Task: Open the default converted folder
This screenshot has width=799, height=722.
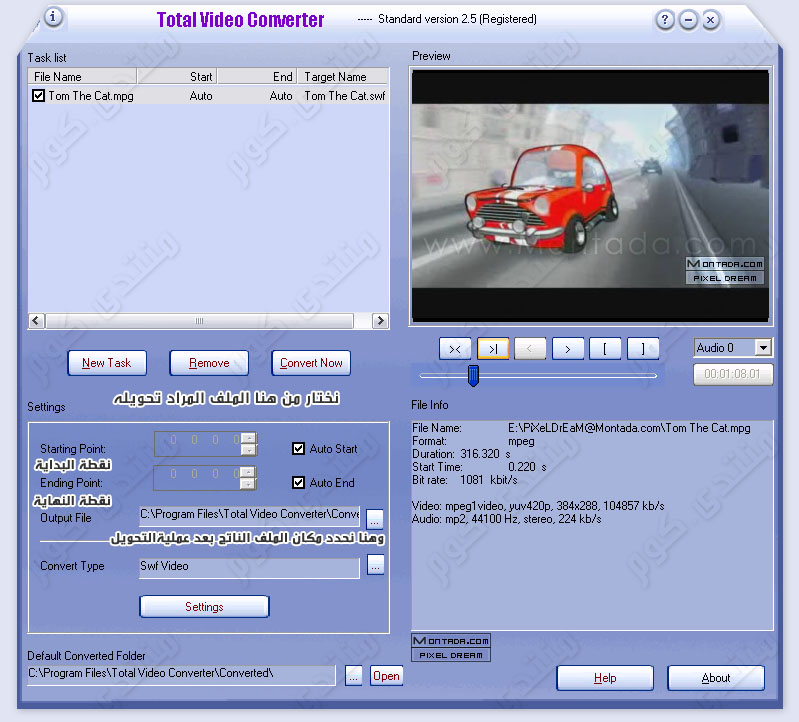Action: tap(386, 676)
